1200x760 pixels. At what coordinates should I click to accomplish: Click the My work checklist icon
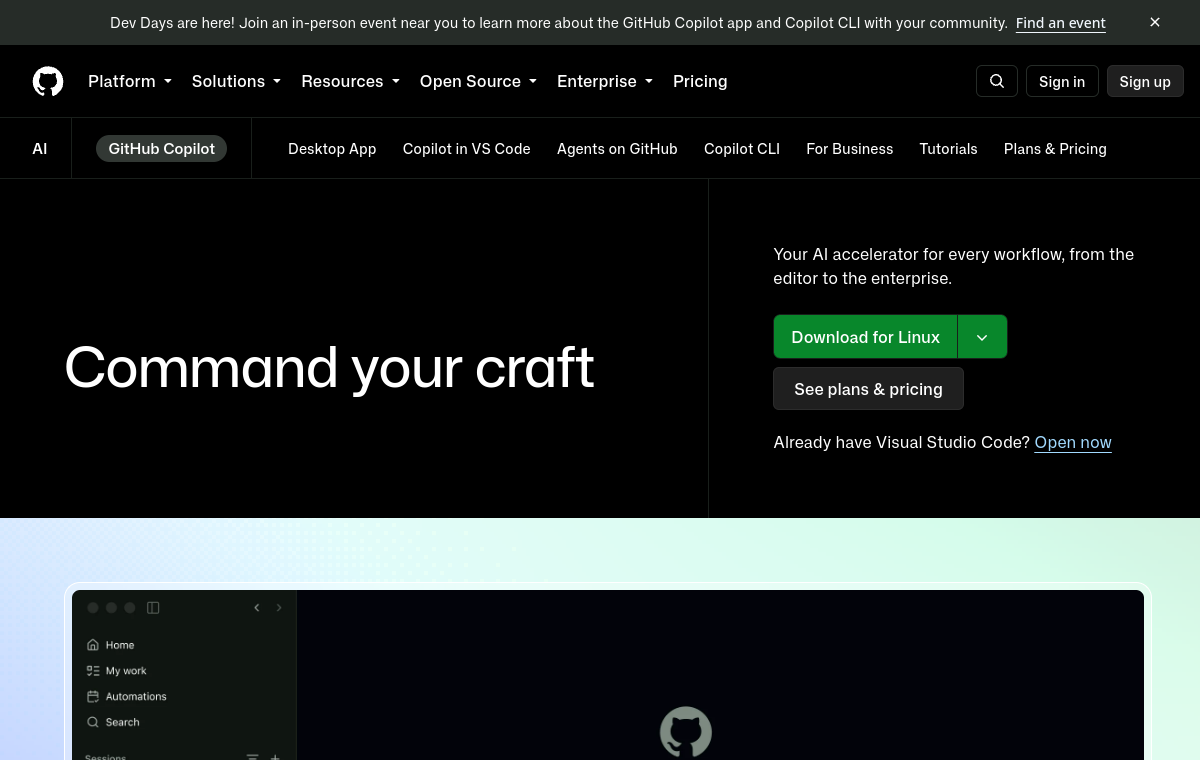click(x=93, y=671)
